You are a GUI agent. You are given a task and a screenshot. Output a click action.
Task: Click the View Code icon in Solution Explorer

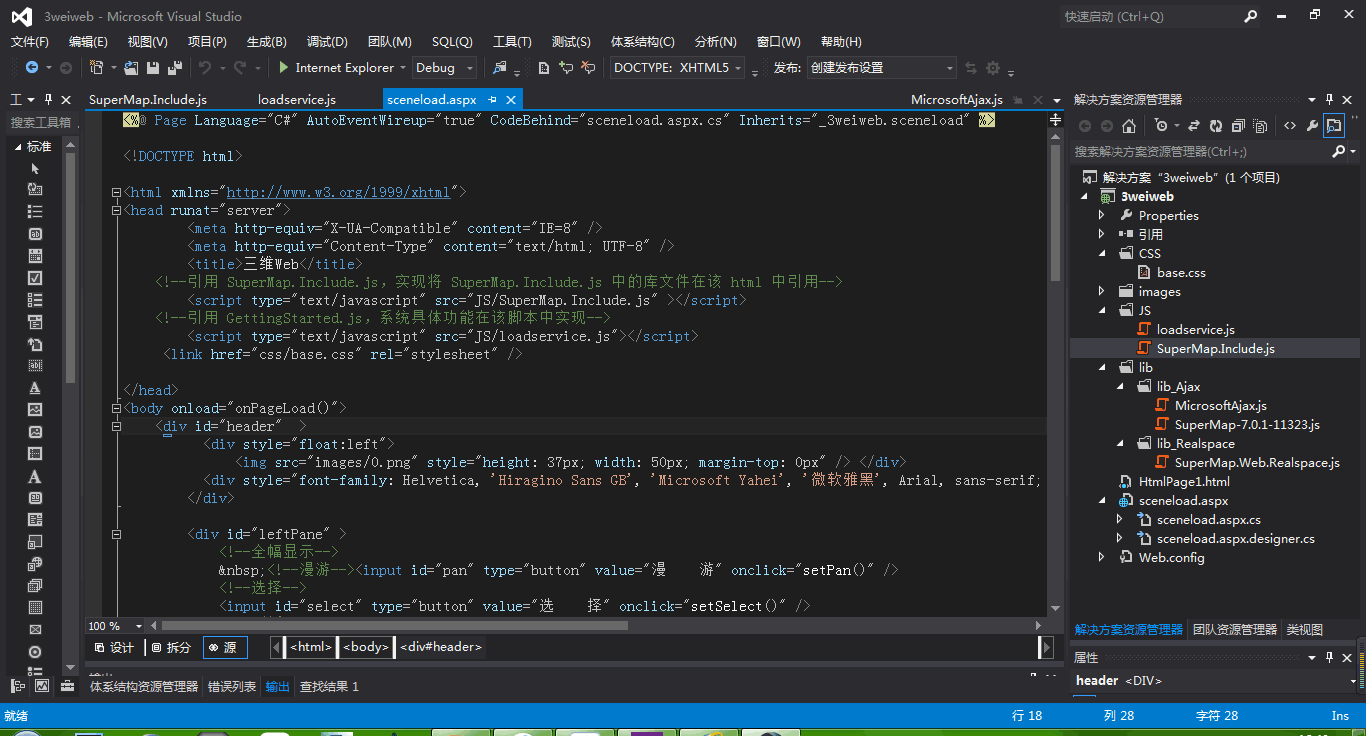[1290, 126]
